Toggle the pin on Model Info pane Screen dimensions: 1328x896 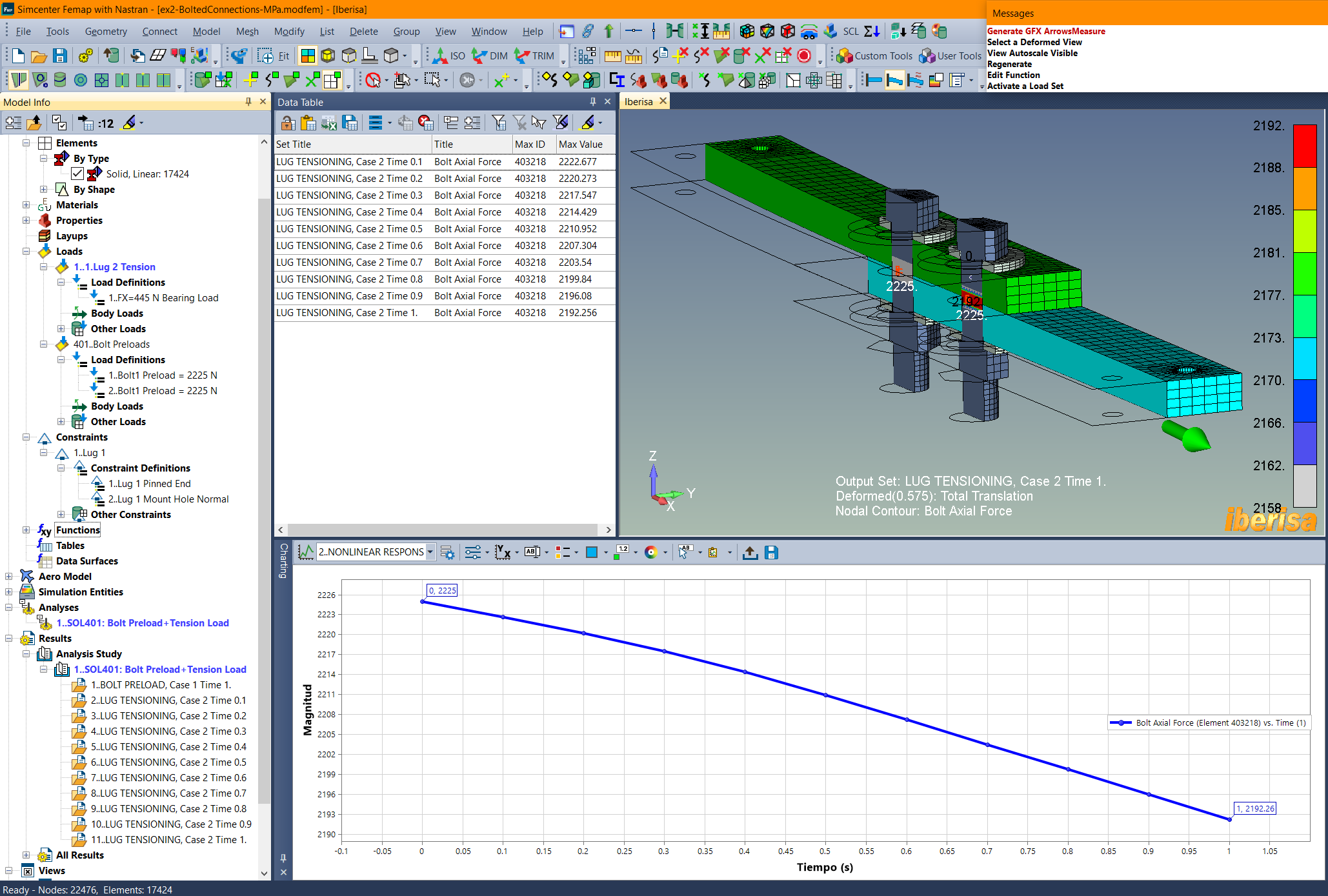pos(248,102)
